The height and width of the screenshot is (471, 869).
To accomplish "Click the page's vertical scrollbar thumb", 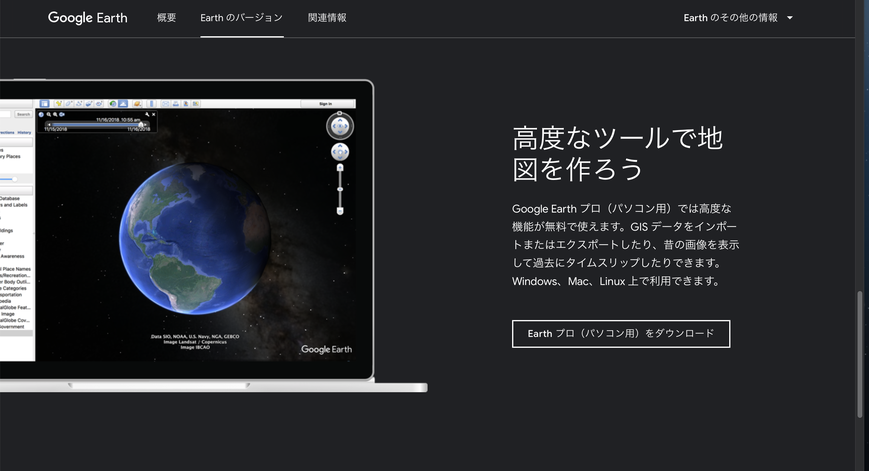I will 860,355.
